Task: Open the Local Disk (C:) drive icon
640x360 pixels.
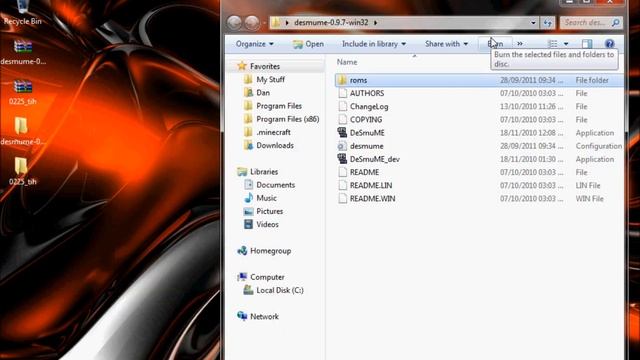Action: [x=248, y=290]
